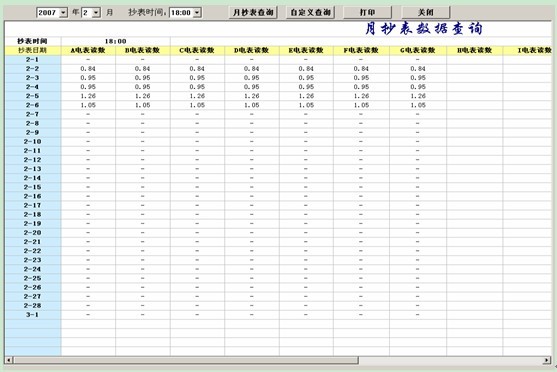Select the E电表读数 column header
Screen dimensions: 557x372
point(306,50)
